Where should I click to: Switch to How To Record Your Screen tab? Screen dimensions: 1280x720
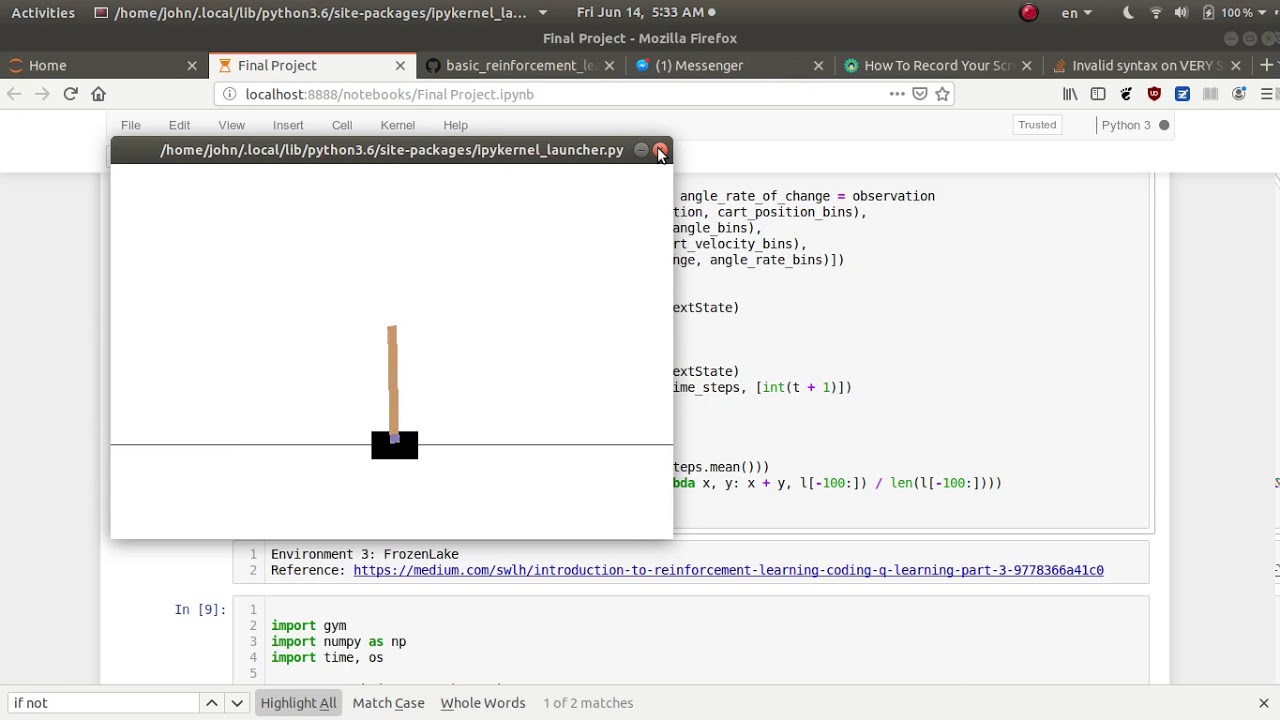[937, 65]
